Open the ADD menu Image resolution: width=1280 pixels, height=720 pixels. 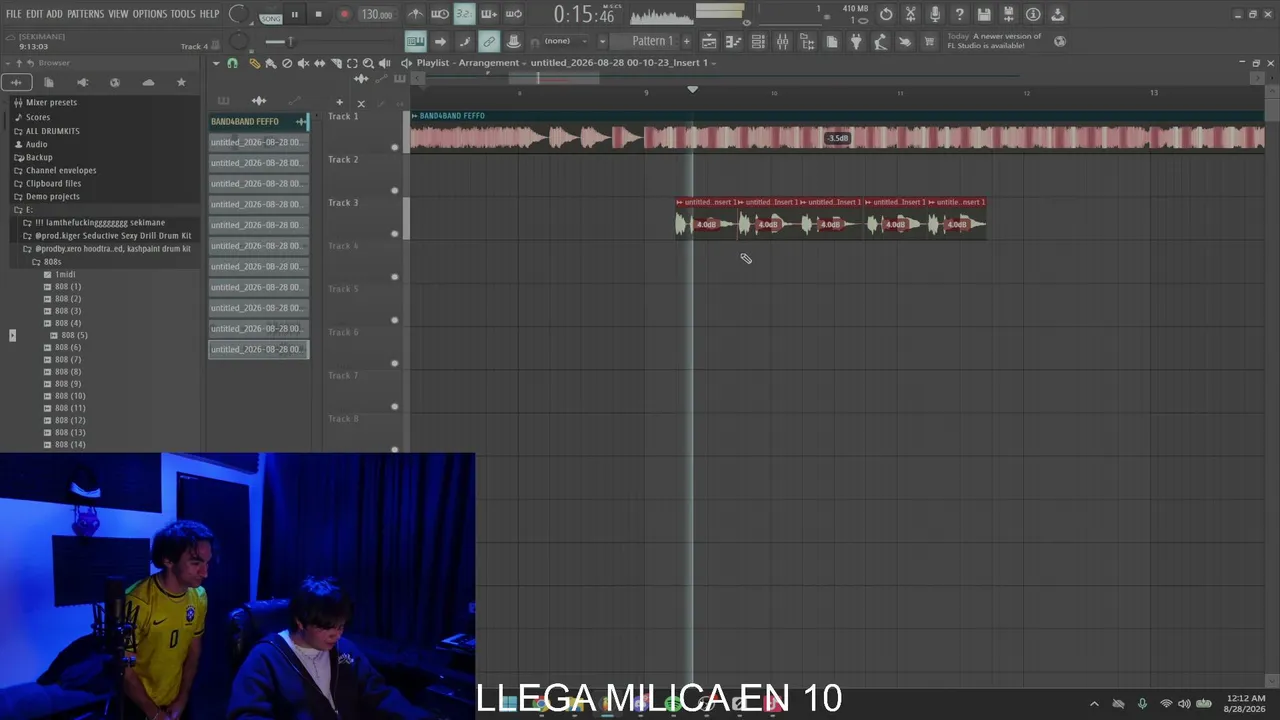coord(54,14)
